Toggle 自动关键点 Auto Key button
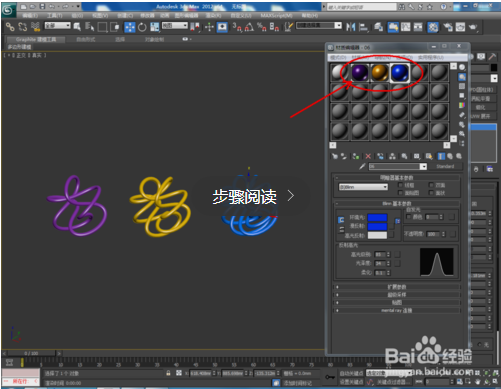 click(351, 373)
